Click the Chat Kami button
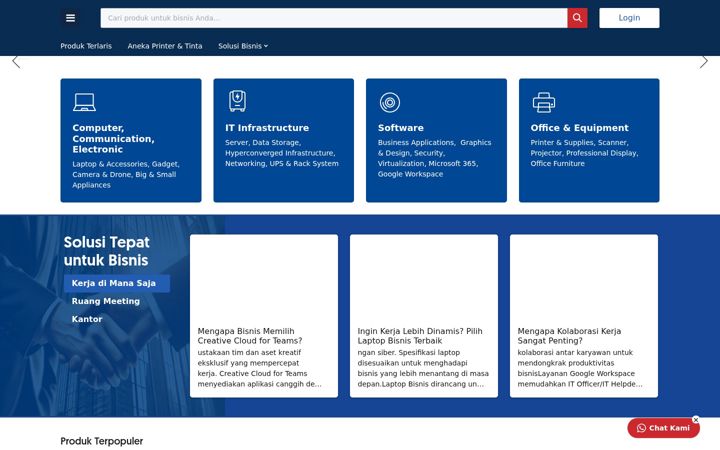This screenshot has height=450, width=720. click(x=664, y=428)
